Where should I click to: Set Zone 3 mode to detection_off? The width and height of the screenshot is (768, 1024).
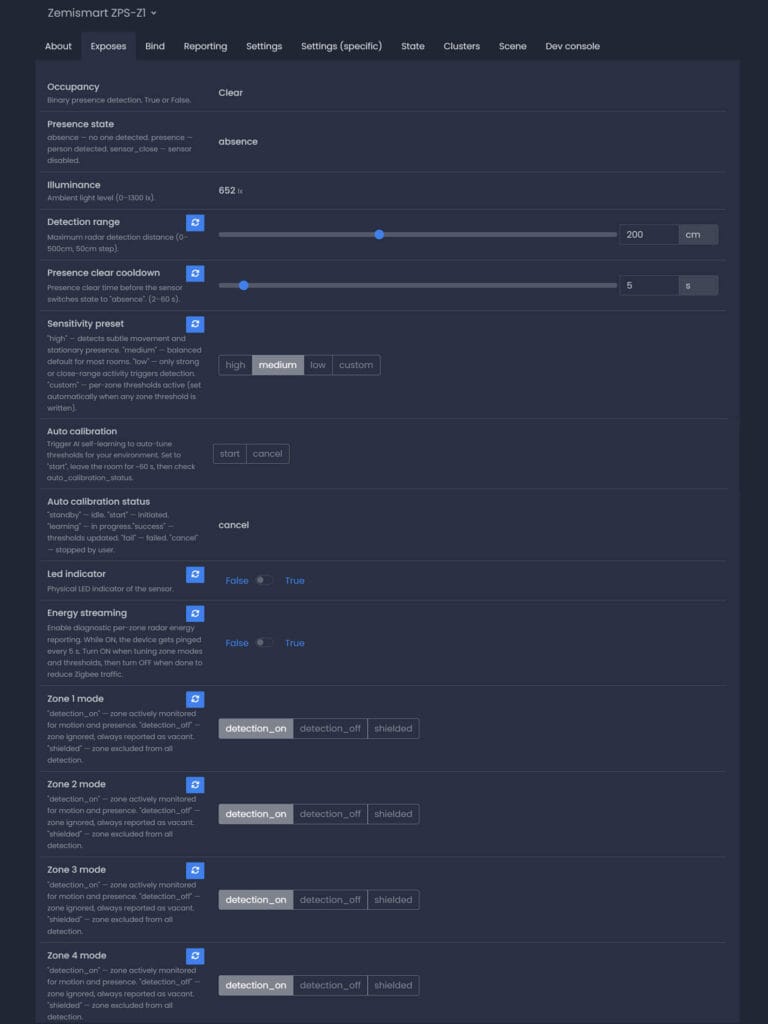pyautogui.click(x=330, y=900)
